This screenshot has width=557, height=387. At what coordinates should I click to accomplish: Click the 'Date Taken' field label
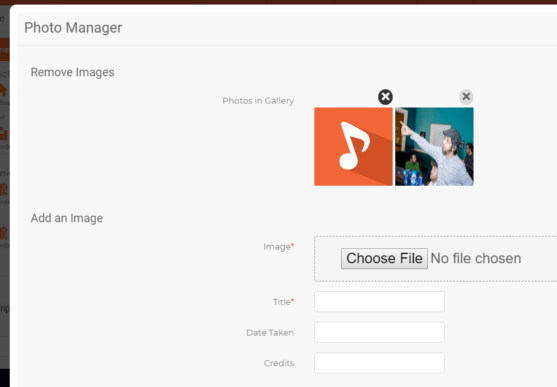click(270, 333)
